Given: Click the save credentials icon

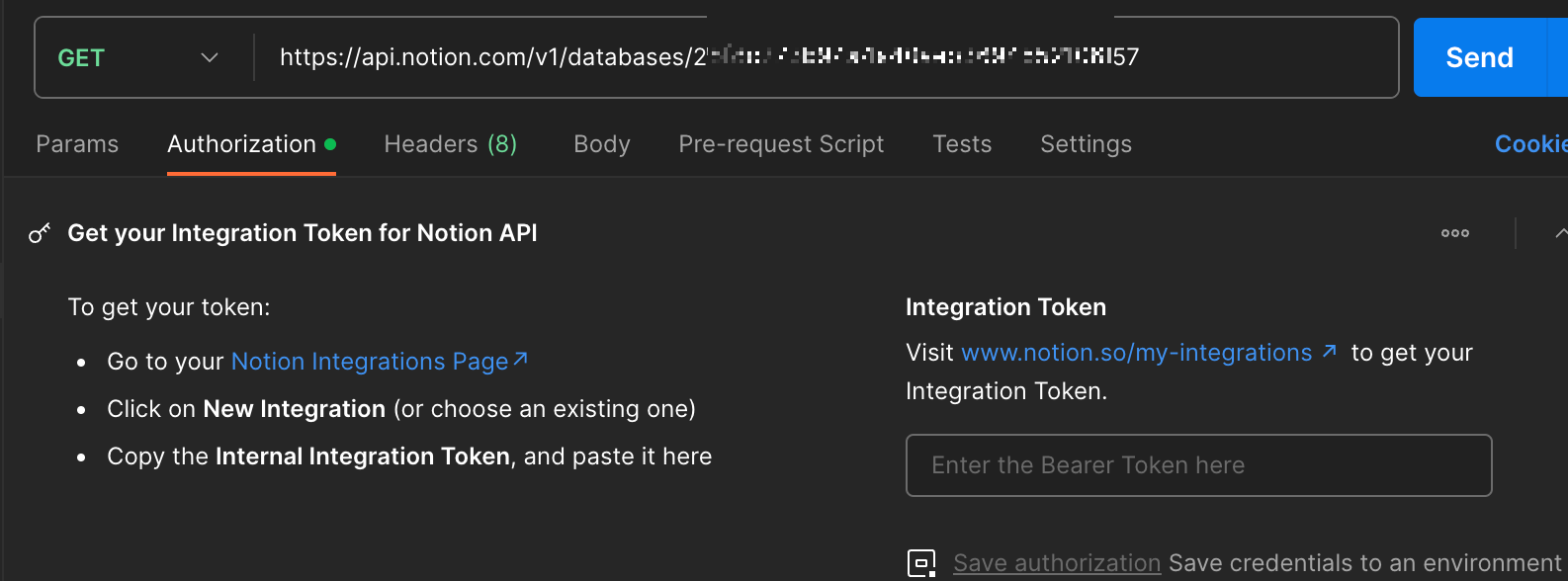Looking at the screenshot, I should [x=921, y=563].
